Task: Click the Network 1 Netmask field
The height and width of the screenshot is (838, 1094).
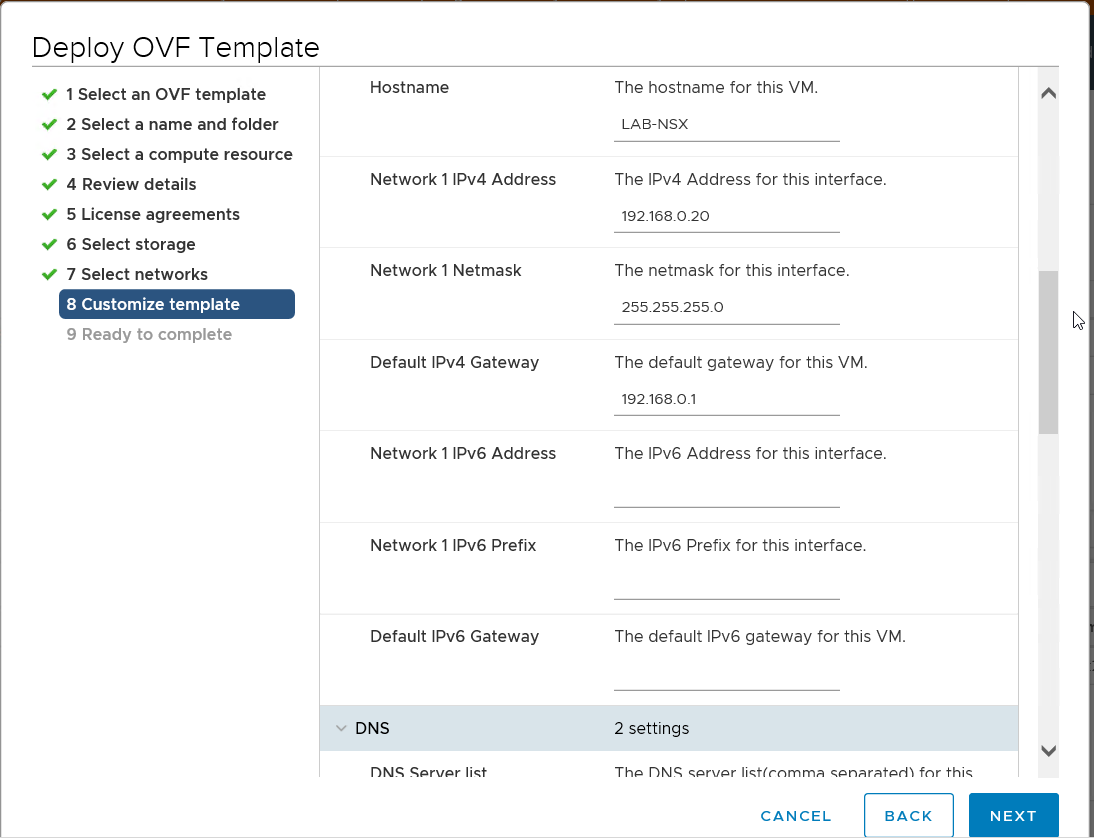Action: pos(726,308)
